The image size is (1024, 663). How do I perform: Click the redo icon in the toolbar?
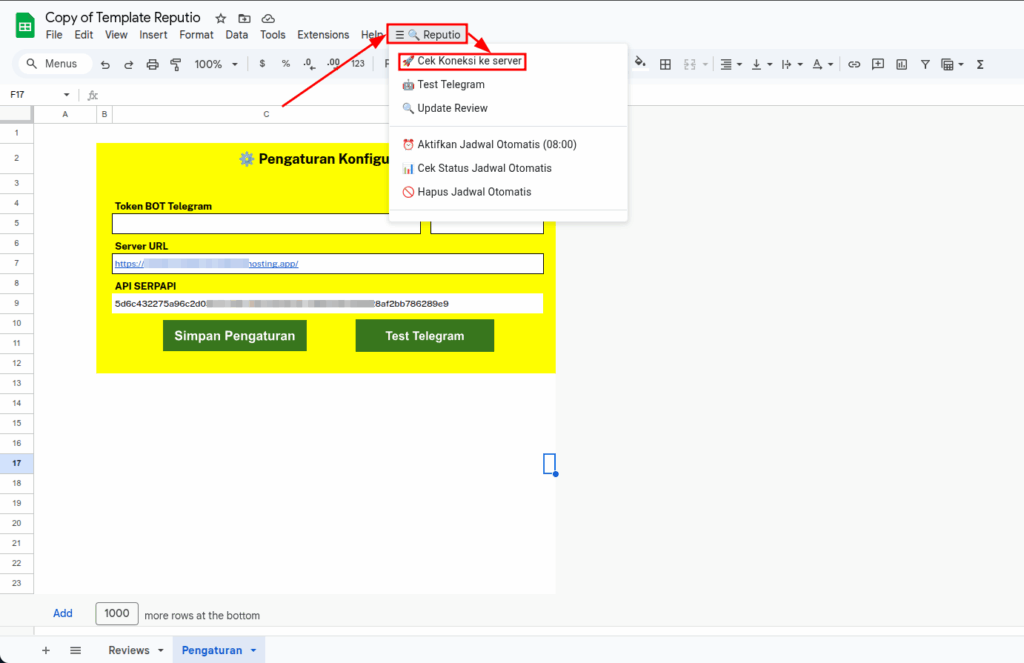pyautogui.click(x=128, y=64)
